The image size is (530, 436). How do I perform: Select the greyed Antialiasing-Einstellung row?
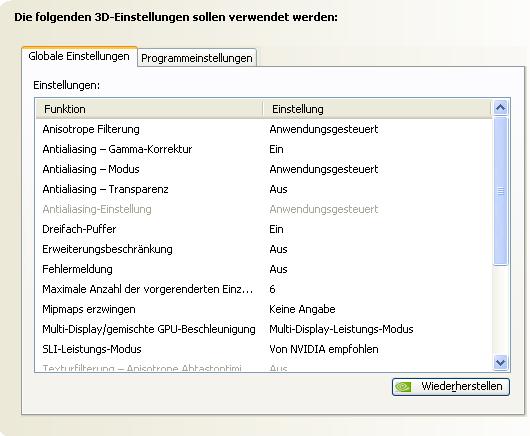264,209
